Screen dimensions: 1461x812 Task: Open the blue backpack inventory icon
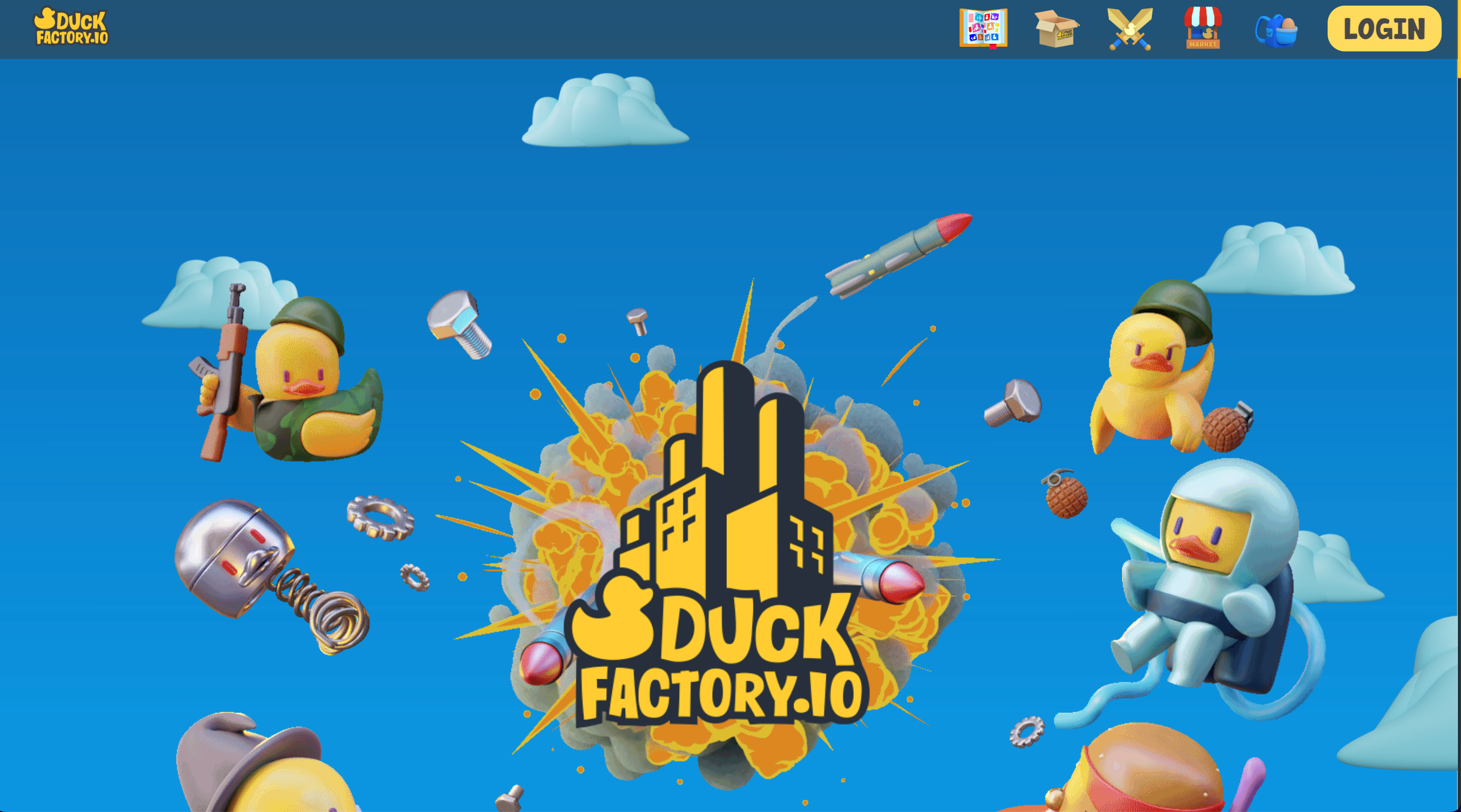coord(1276,31)
